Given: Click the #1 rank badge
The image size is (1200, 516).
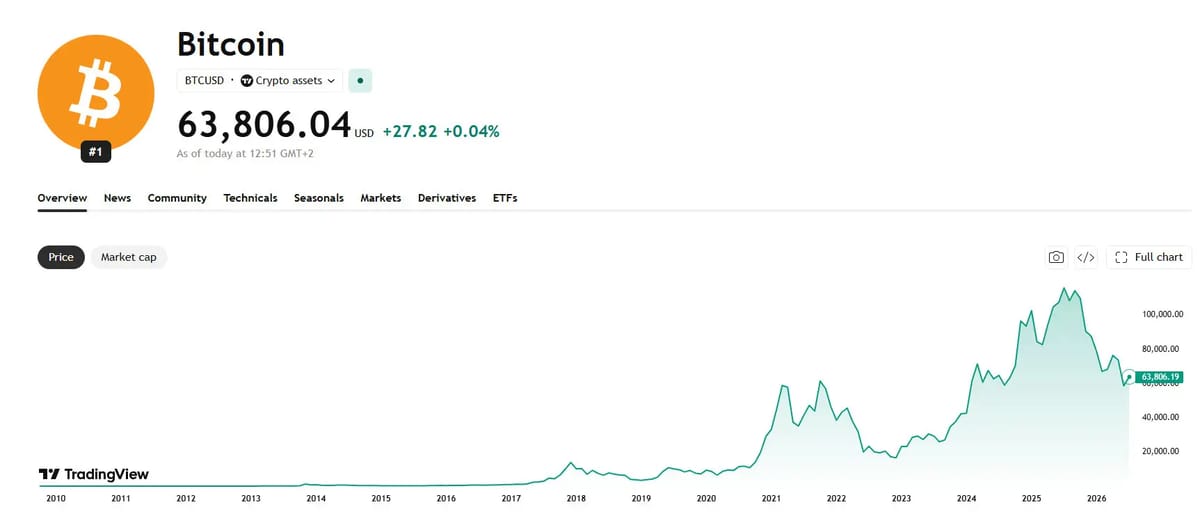Looking at the screenshot, I should [x=96, y=153].
